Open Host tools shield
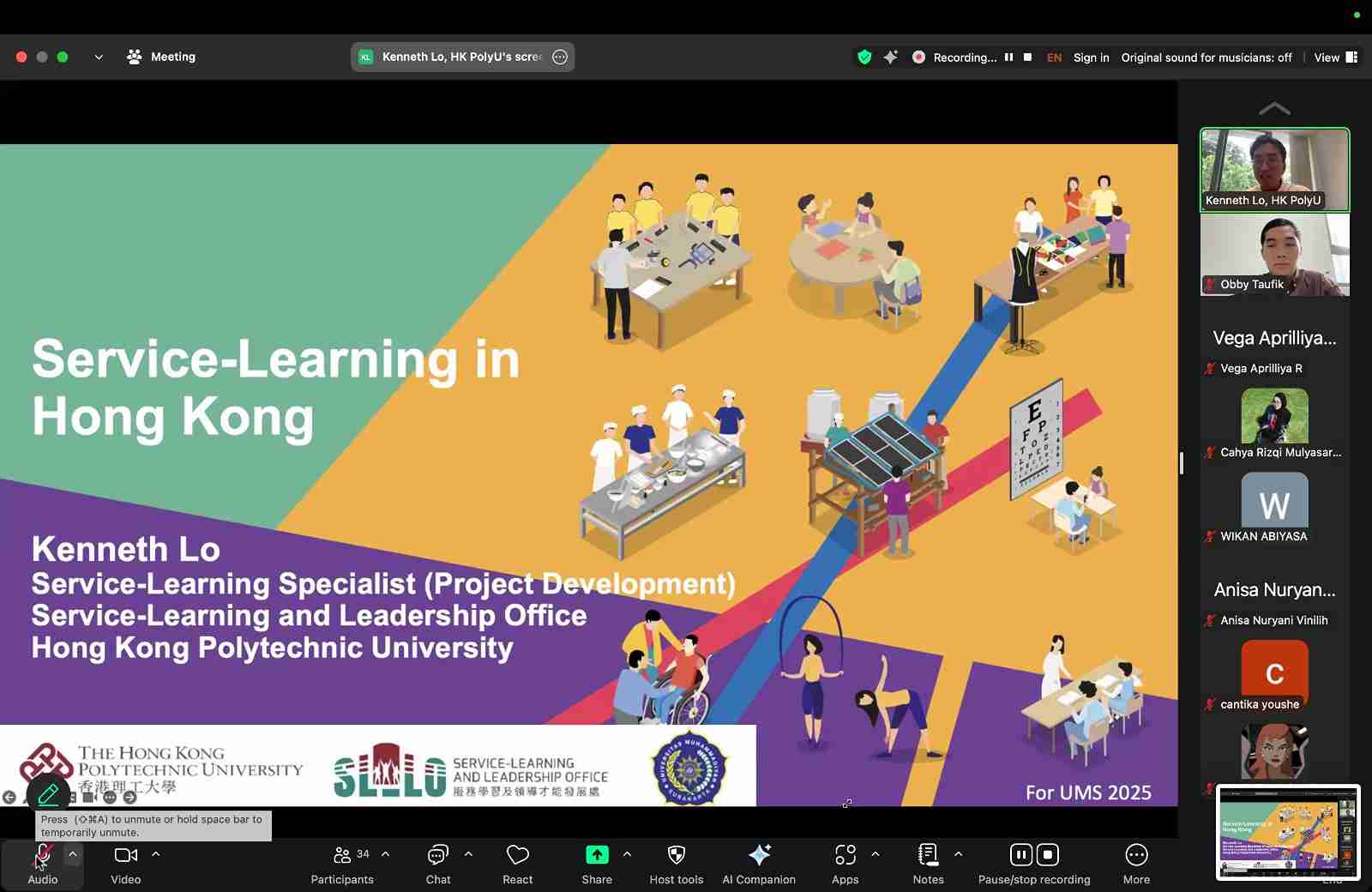The height and width of the screenshot is (892, 1372). point(677,864)
